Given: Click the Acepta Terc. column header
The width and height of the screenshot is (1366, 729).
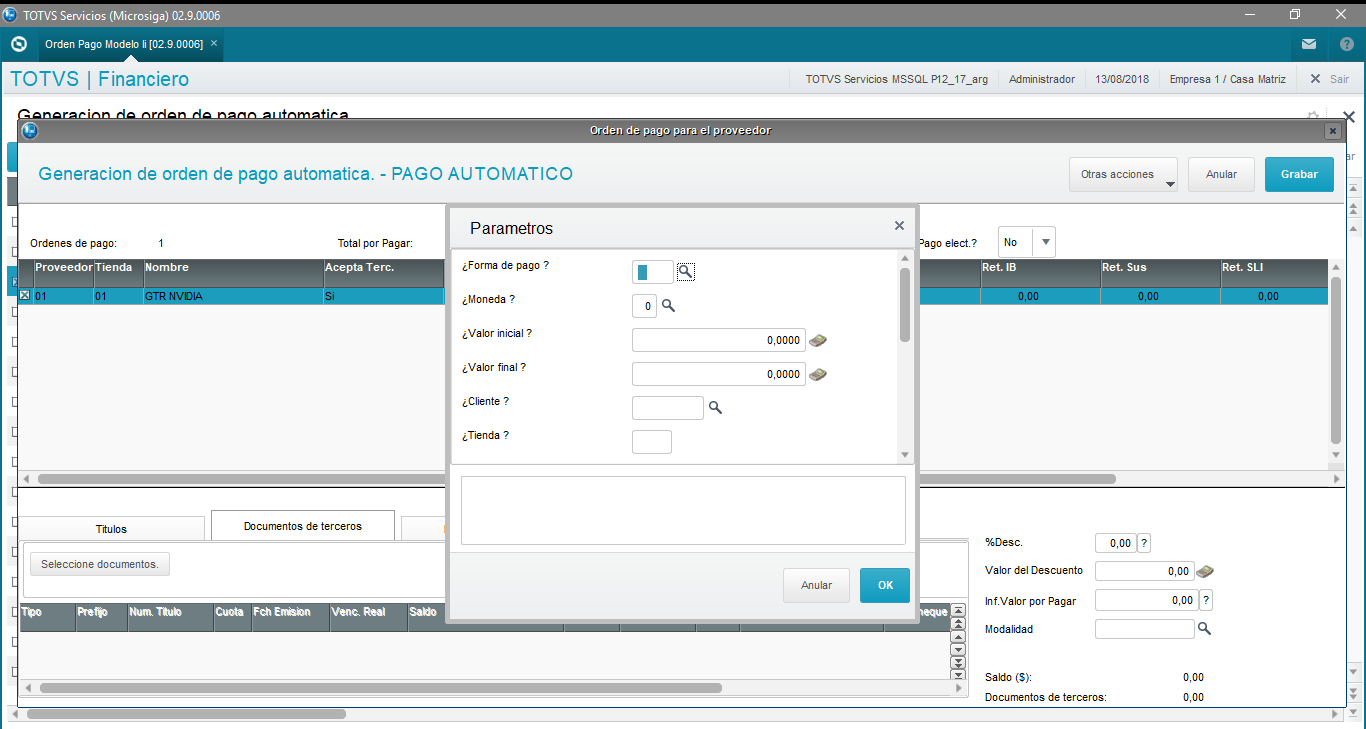Looking at the screenshot, I should [383, 274].
